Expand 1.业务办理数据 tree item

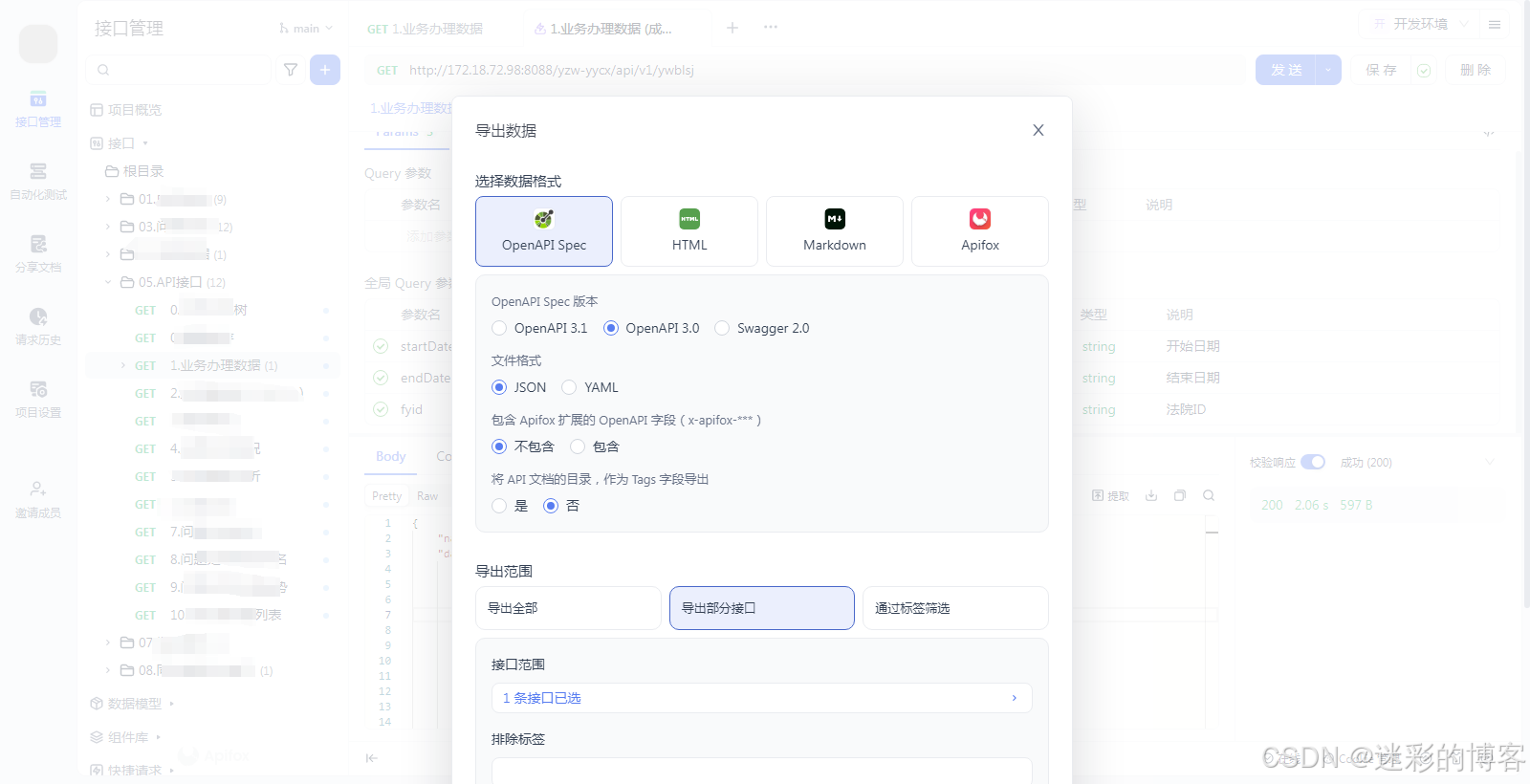tap(123, 365)
